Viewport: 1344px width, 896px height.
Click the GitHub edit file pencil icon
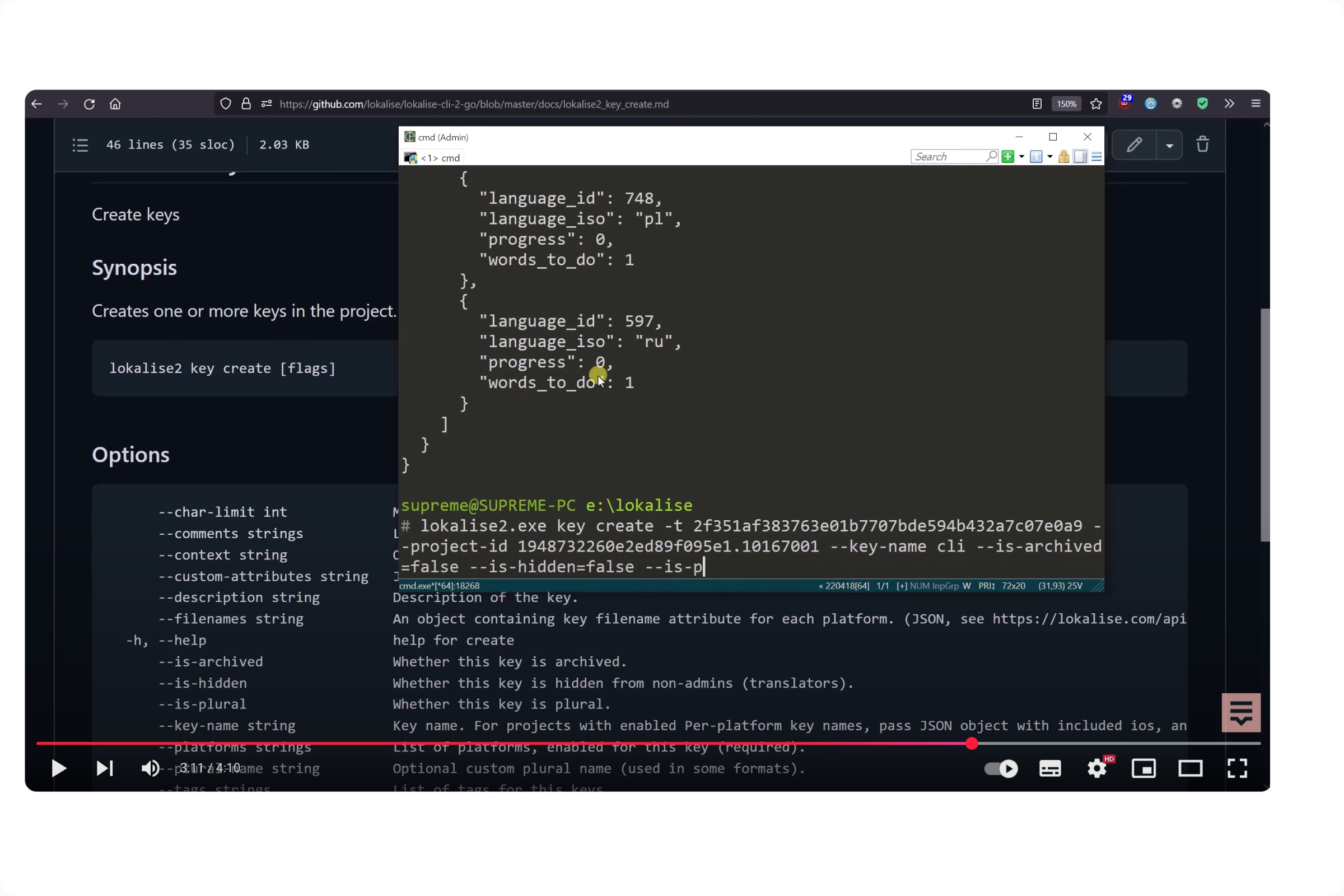click(1135, 144)
